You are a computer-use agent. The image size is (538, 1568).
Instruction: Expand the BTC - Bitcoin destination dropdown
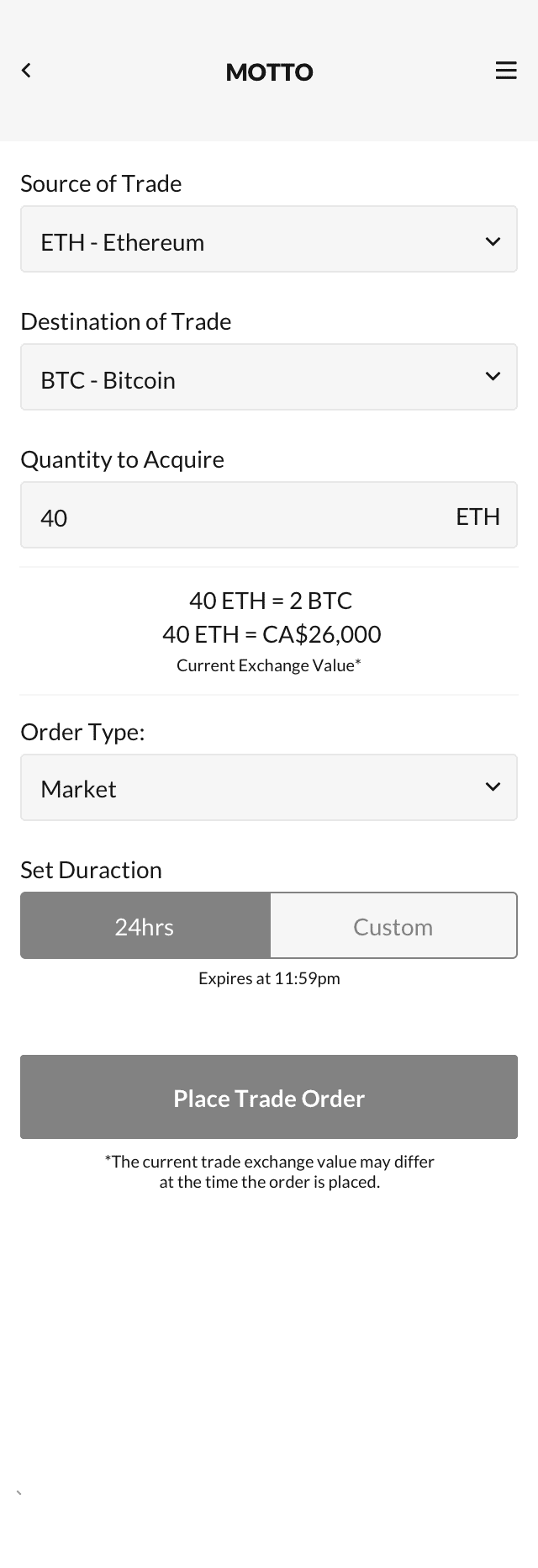coord(269,377)
